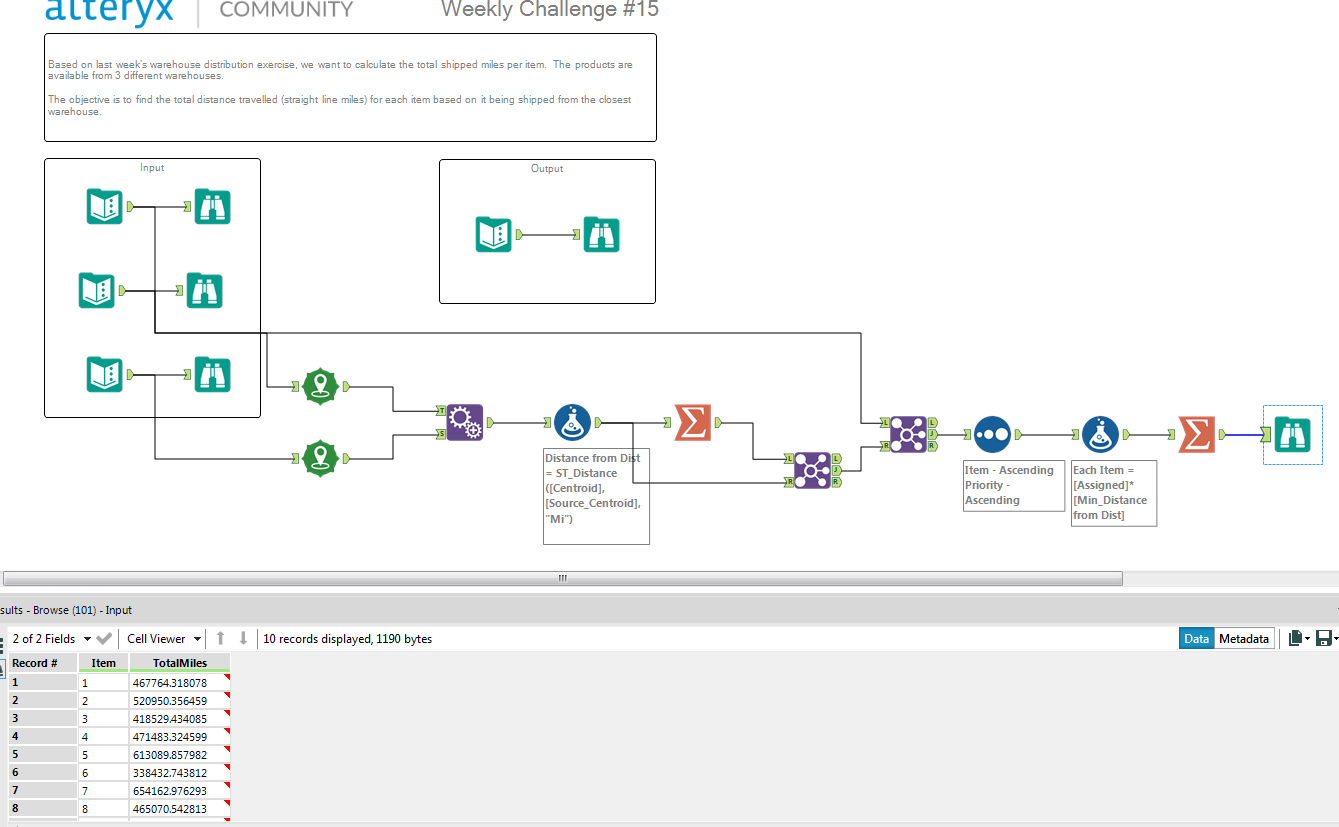This screenshot has width=1339, height=827.
Task: Select the topmost Input Data tool
Action: click(x=104, y=206)
